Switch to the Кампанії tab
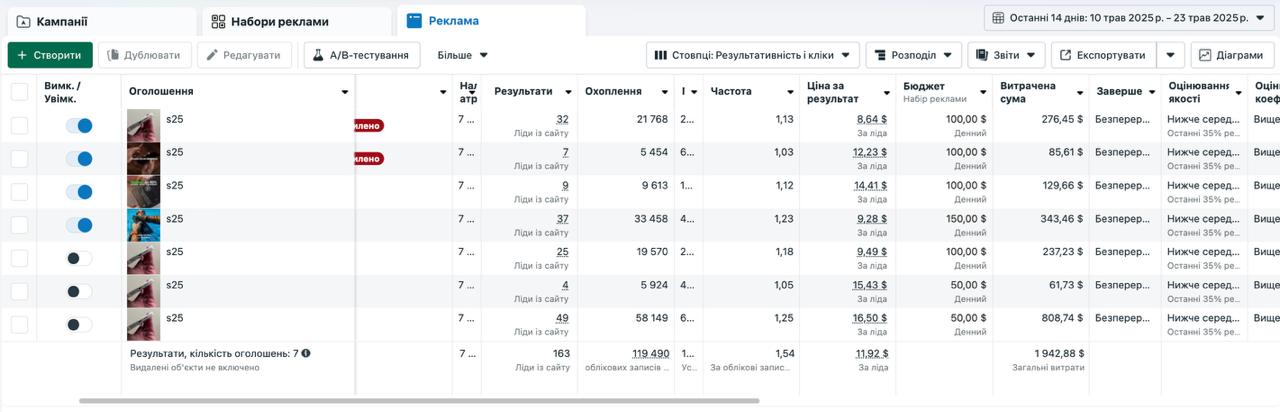 [98, 21]
